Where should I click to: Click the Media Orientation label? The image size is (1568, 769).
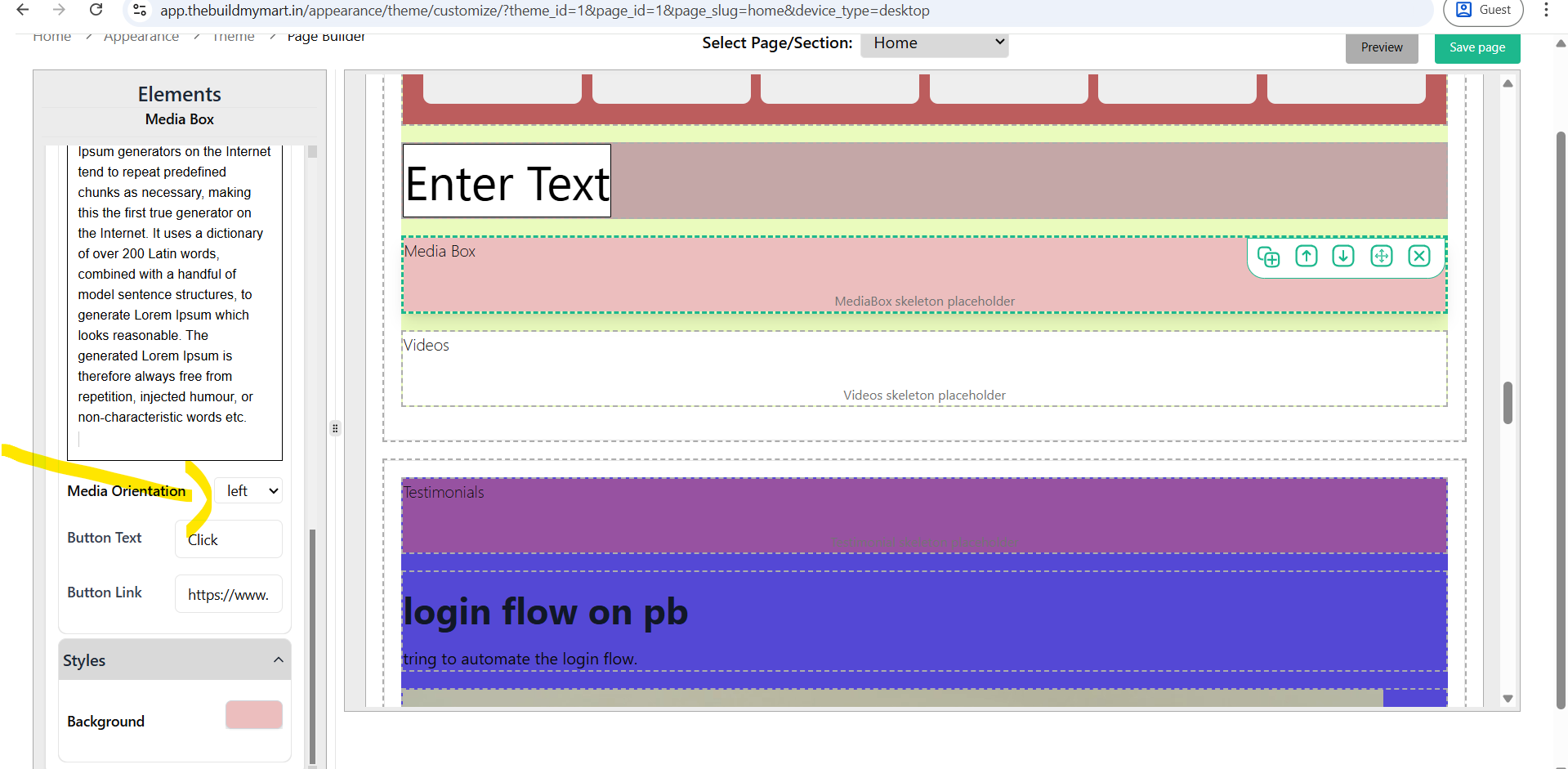click(127, 491)
